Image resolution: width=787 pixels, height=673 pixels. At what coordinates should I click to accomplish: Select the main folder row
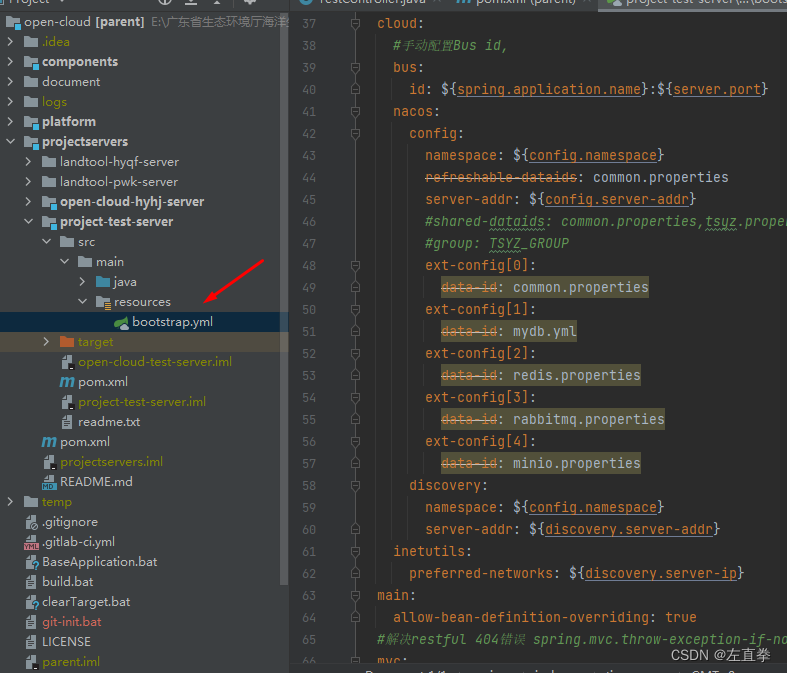[x=144, y=262]
